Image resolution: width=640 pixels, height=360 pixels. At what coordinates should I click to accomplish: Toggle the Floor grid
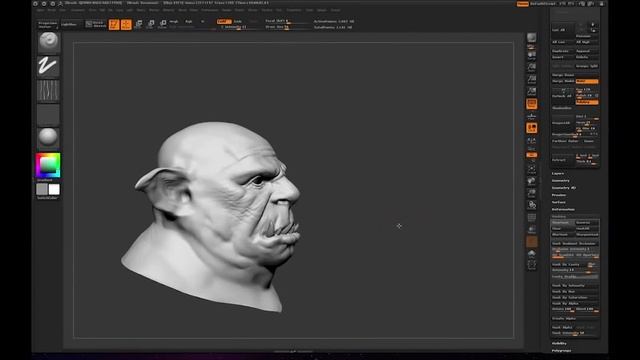coord(531,116)
